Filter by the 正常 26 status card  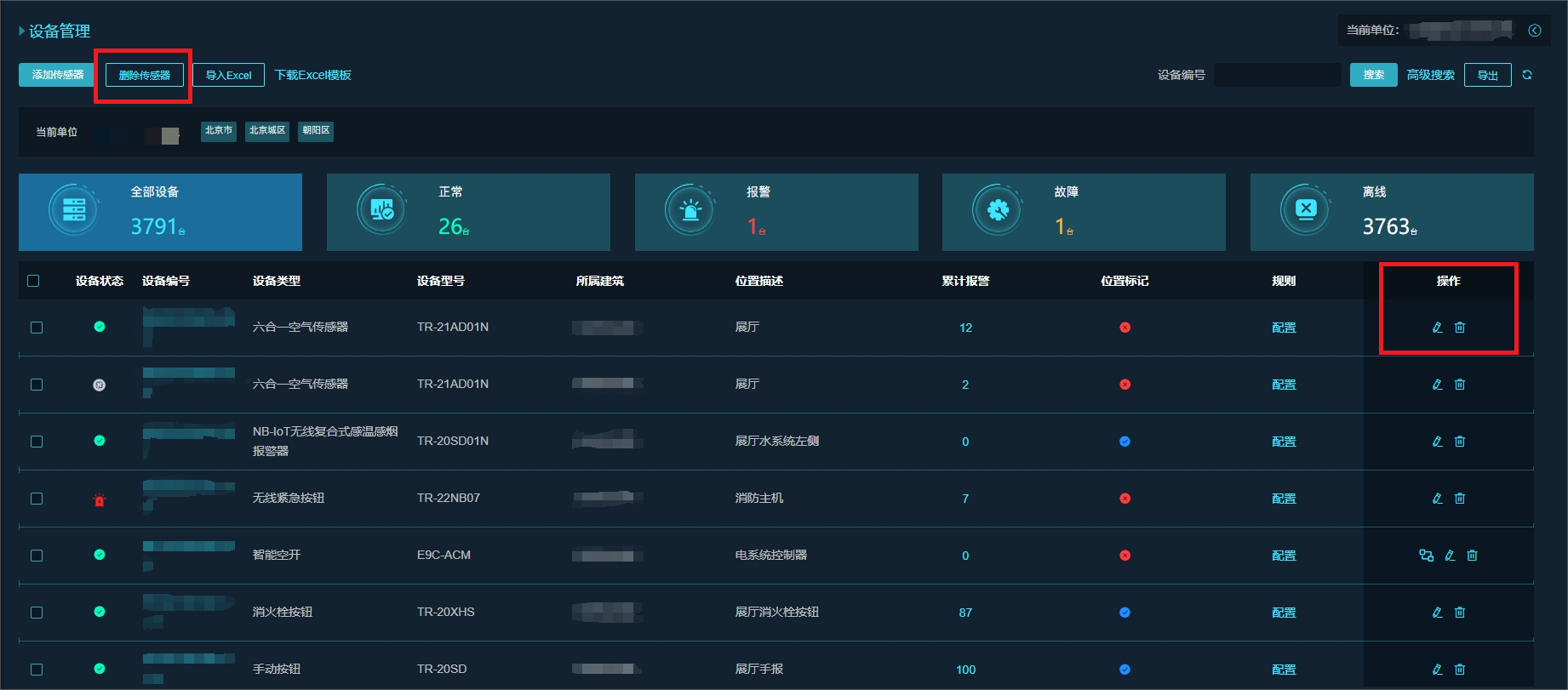(468, 212)
